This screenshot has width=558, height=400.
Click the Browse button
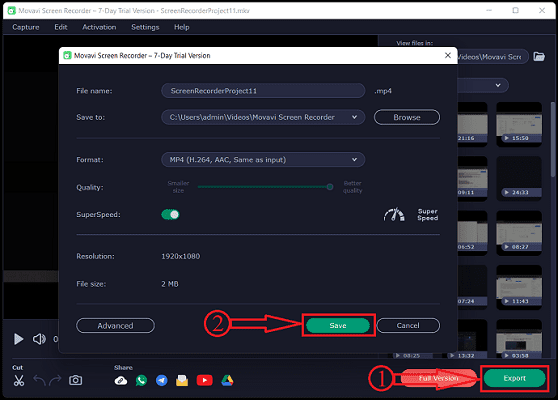point(407,117)
